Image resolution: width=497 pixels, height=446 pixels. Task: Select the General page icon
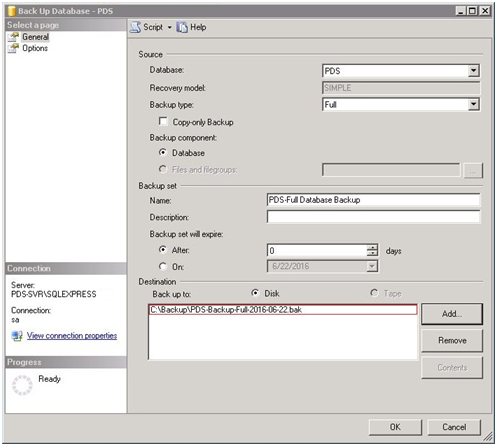coord(13,37)
